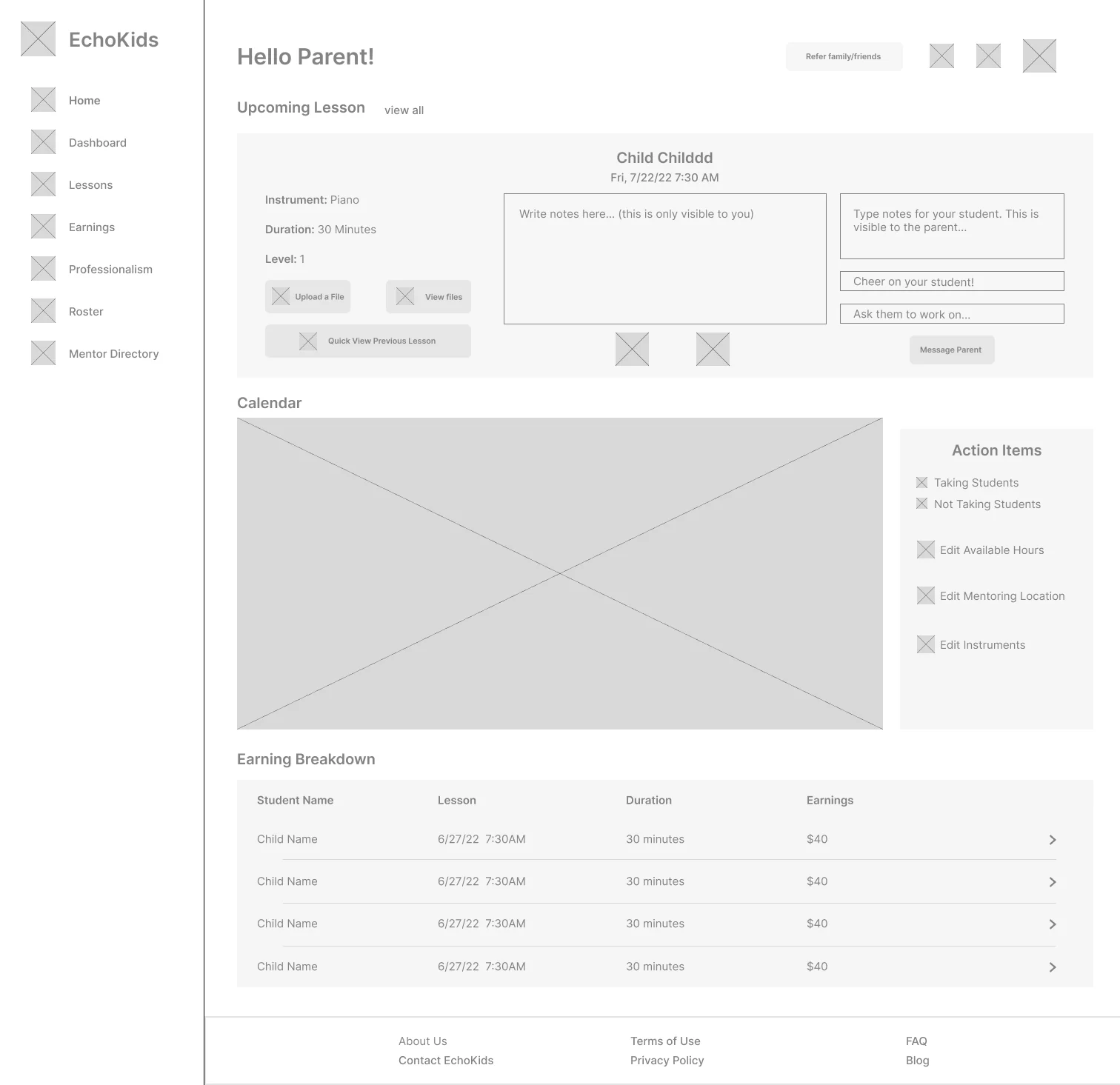This screenshot has height=1085, width=1120.
Task: Click the Upload a File button
Action: 308,297
